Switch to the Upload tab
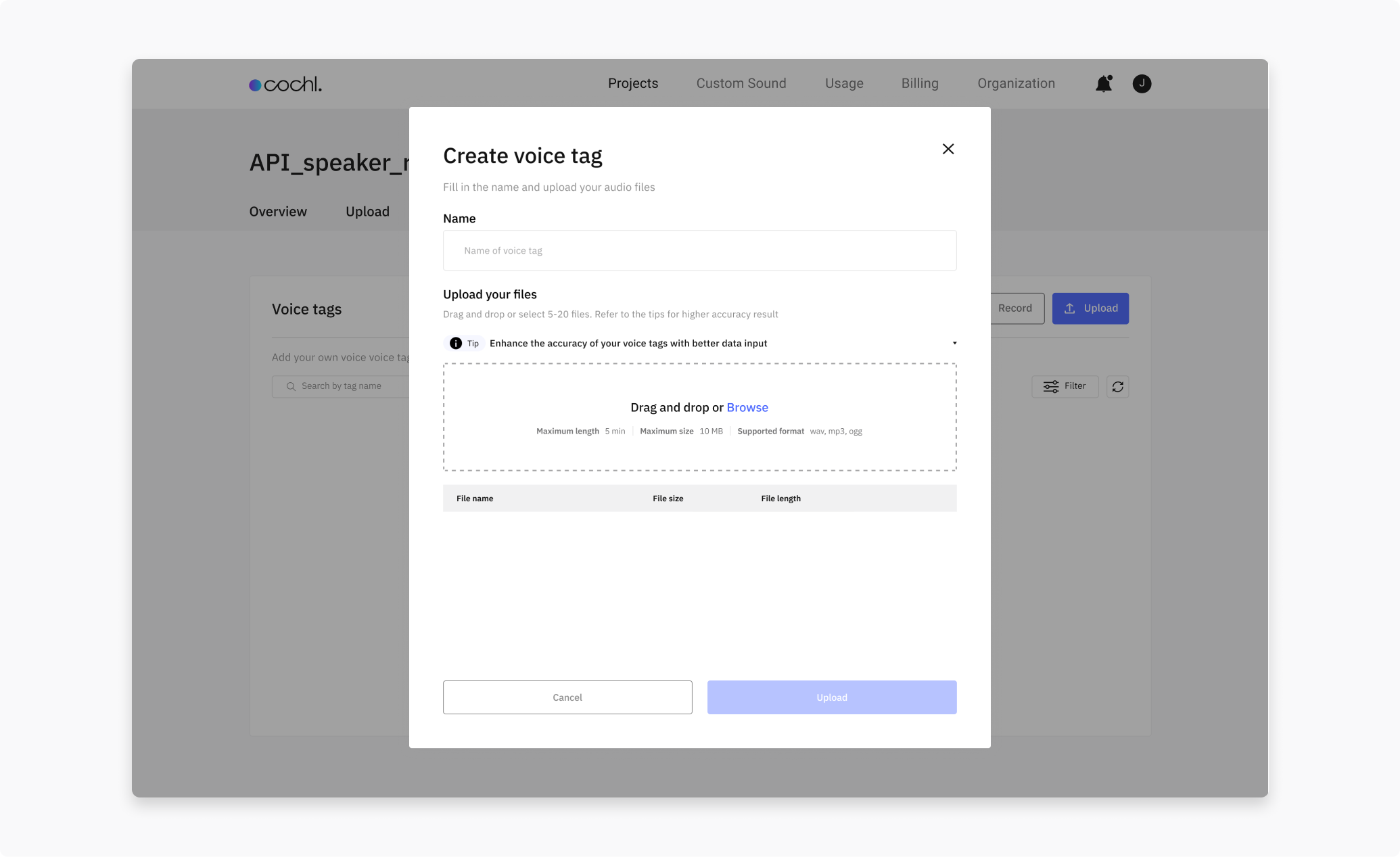Screen dimensions: 1400x857 point(367,212)
